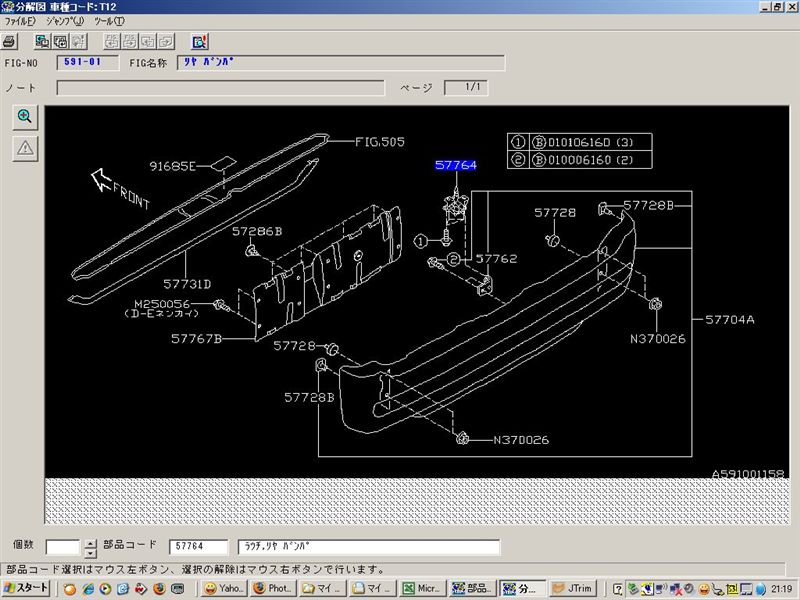Click the 個数 quantity input box
This screenshot has height=600, width=800.
pos(63,547)
